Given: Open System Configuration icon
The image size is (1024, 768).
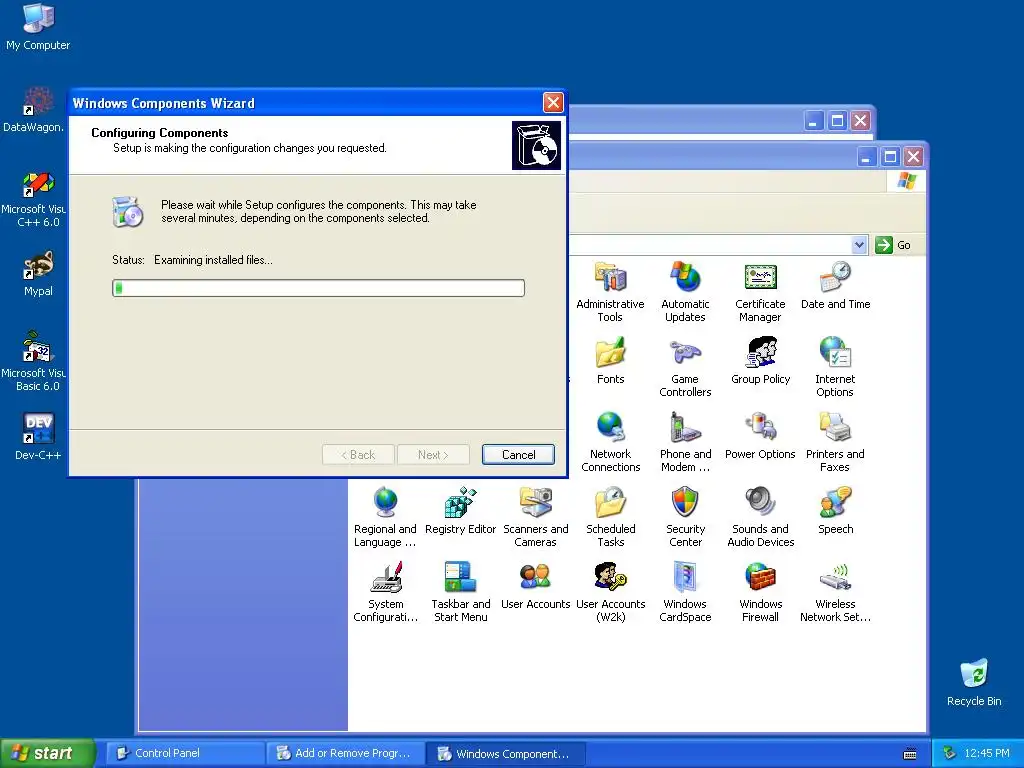Looking at the screenshot, I should (x=385, y=592).
